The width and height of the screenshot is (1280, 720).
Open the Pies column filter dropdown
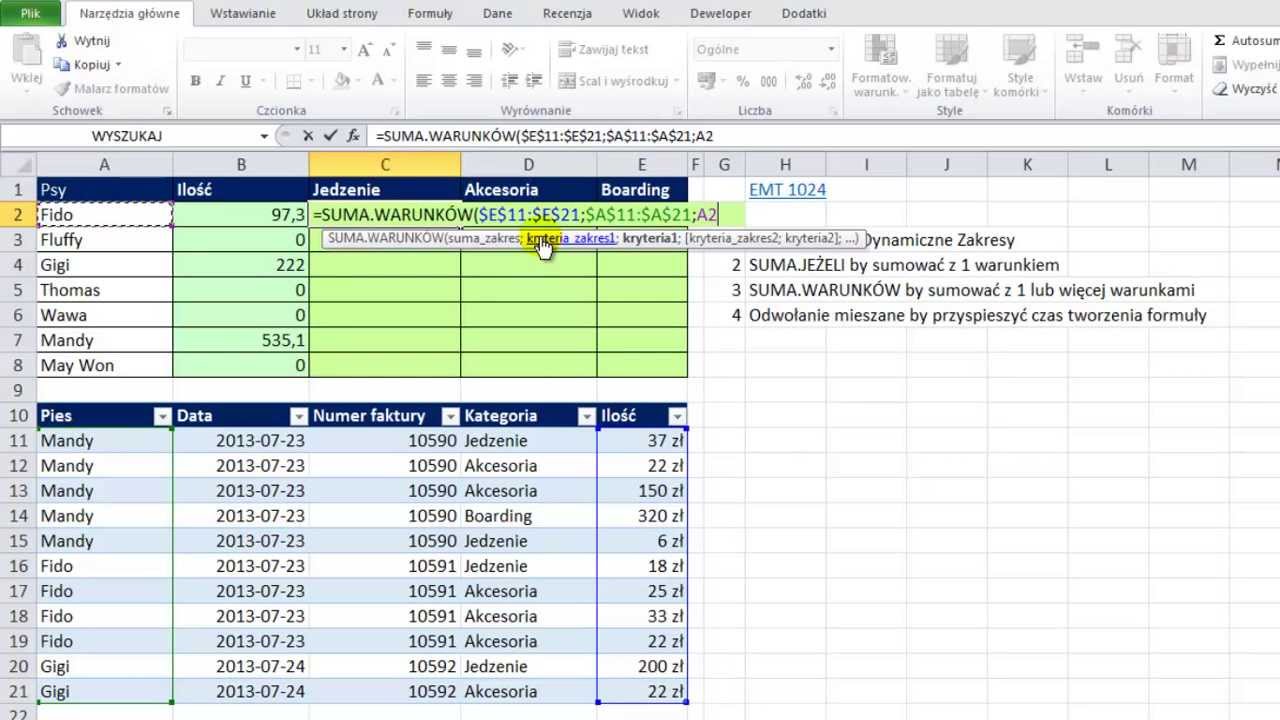point(162,416)
